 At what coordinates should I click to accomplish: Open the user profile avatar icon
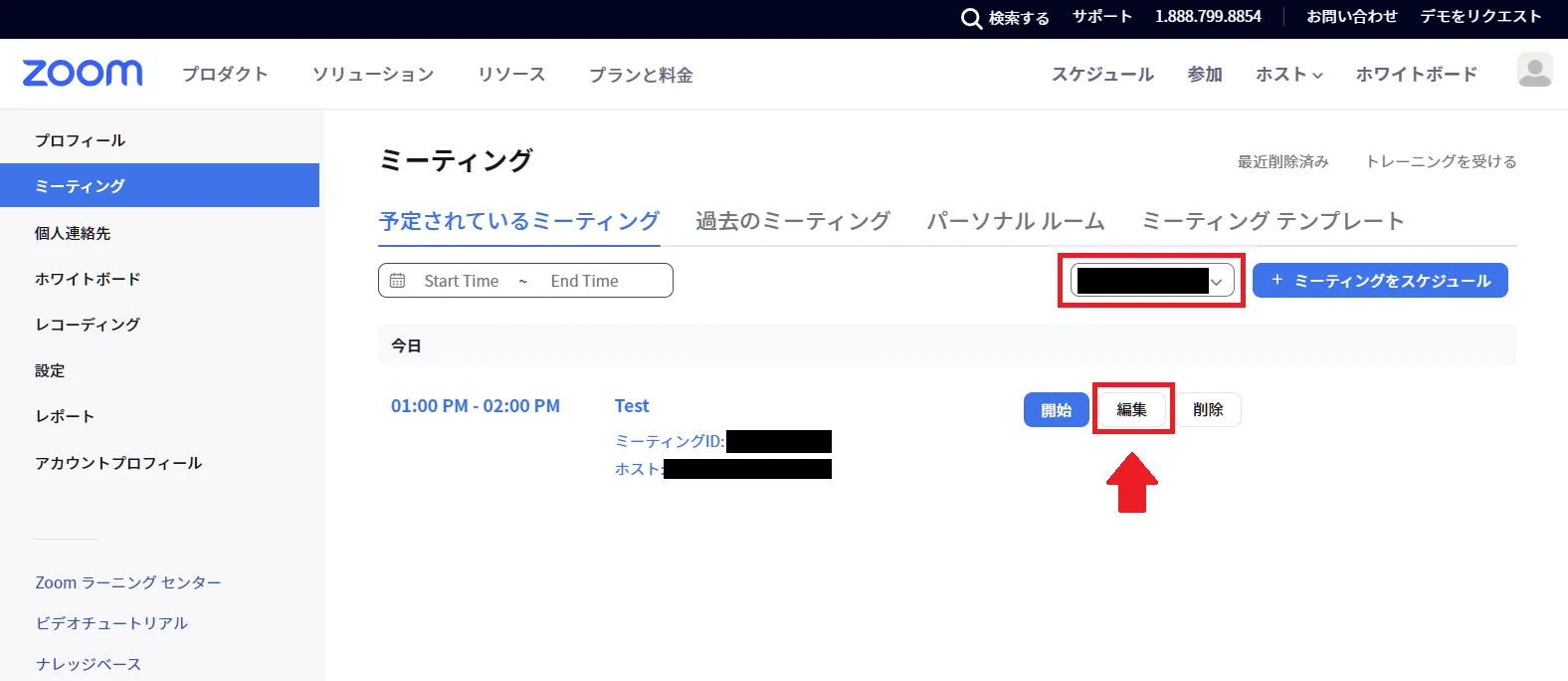tap(1533, 71)
